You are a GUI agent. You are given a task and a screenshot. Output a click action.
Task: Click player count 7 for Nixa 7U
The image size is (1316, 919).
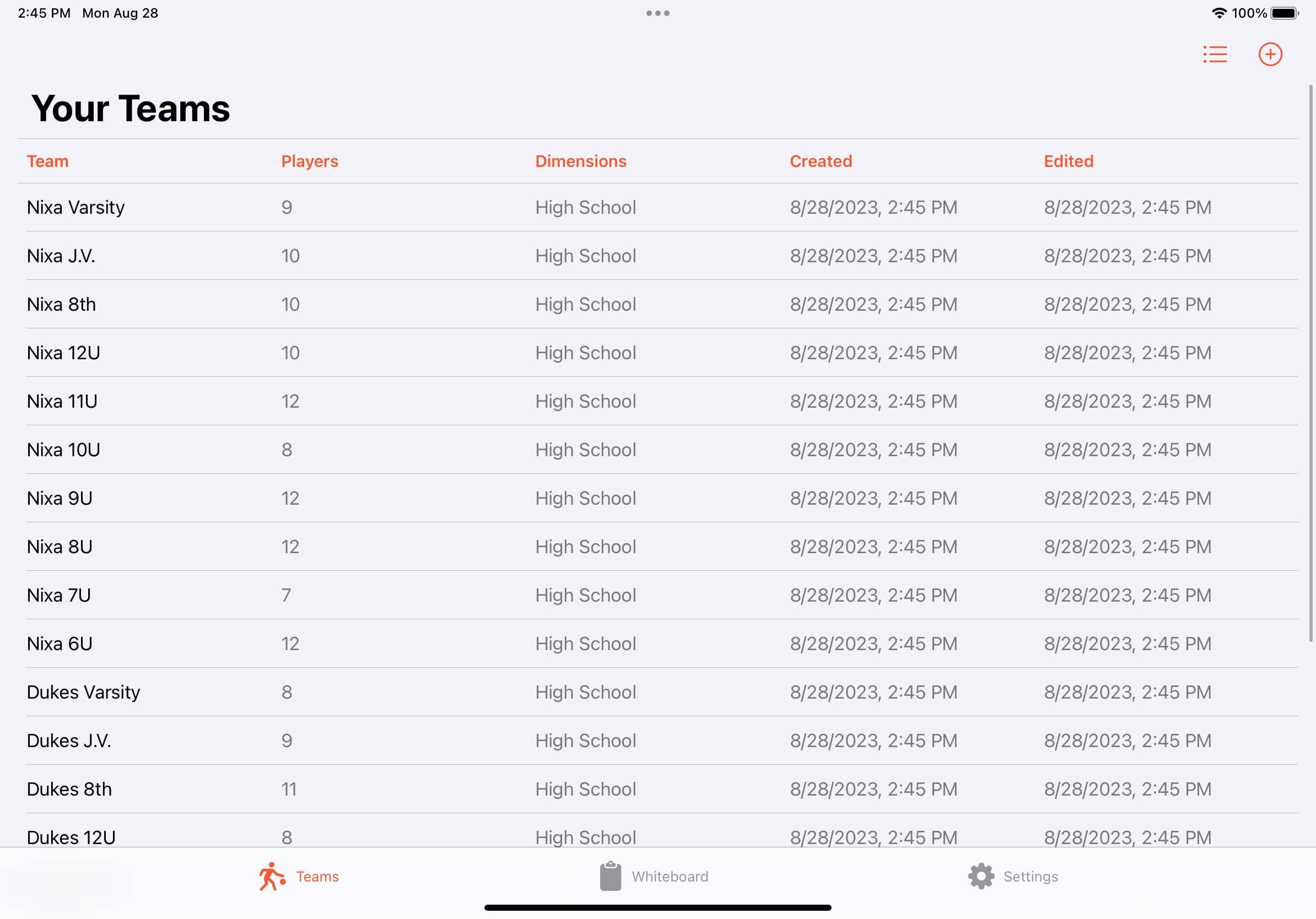[x=286, y=595]
